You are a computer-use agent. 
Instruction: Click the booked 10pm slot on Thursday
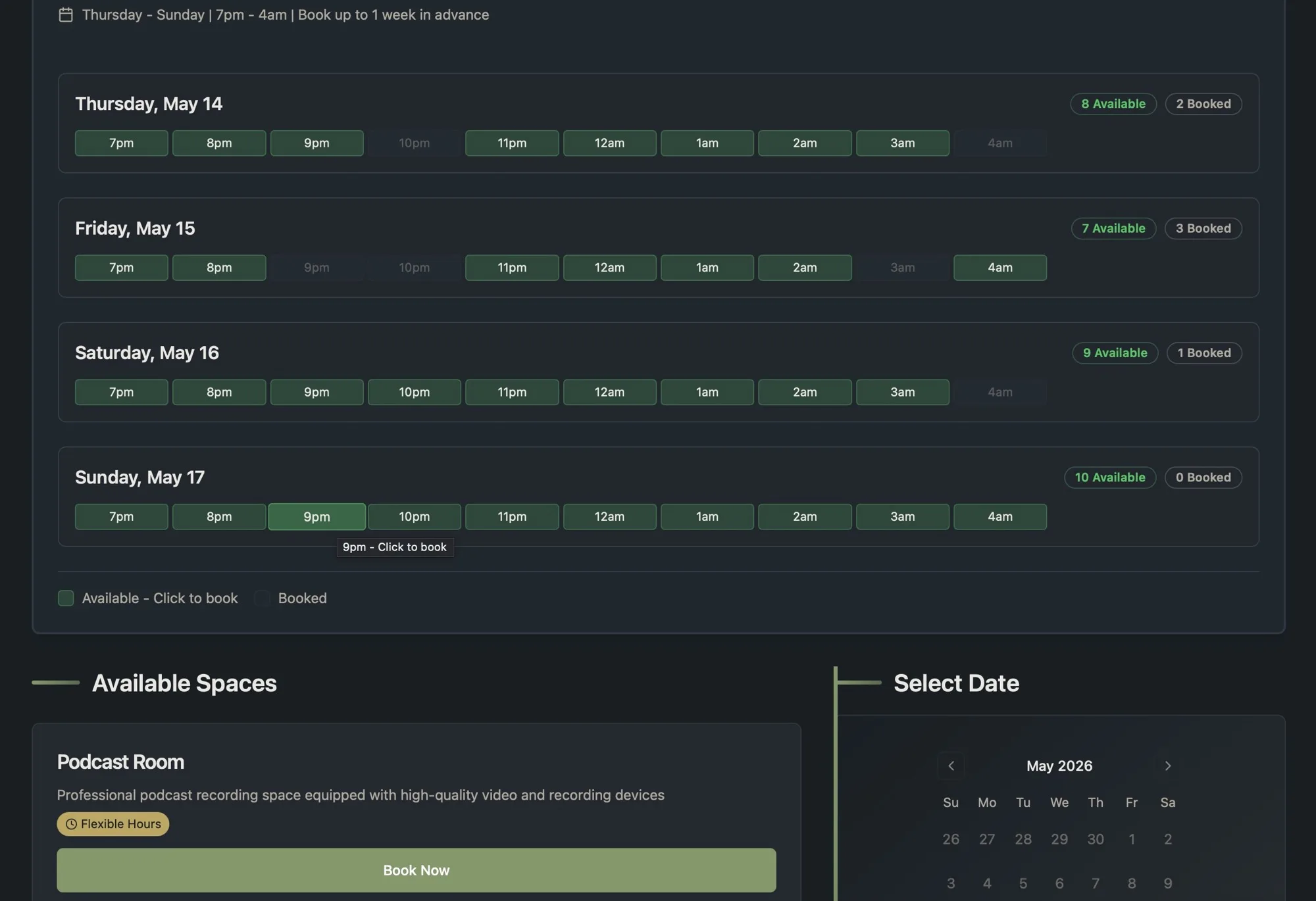[x=415, y=143]
